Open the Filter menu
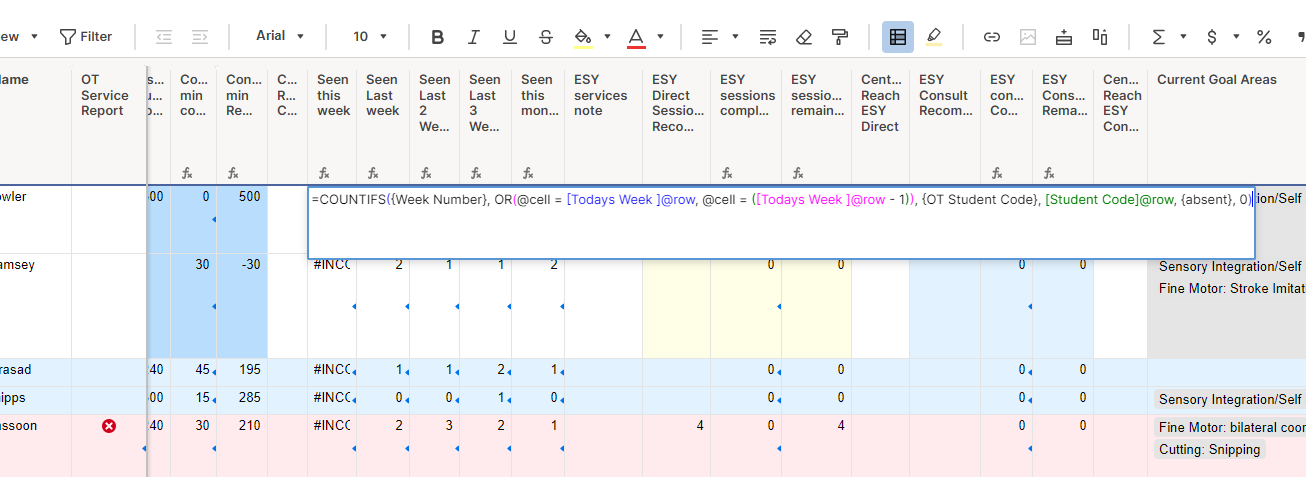 pos(85,37)
